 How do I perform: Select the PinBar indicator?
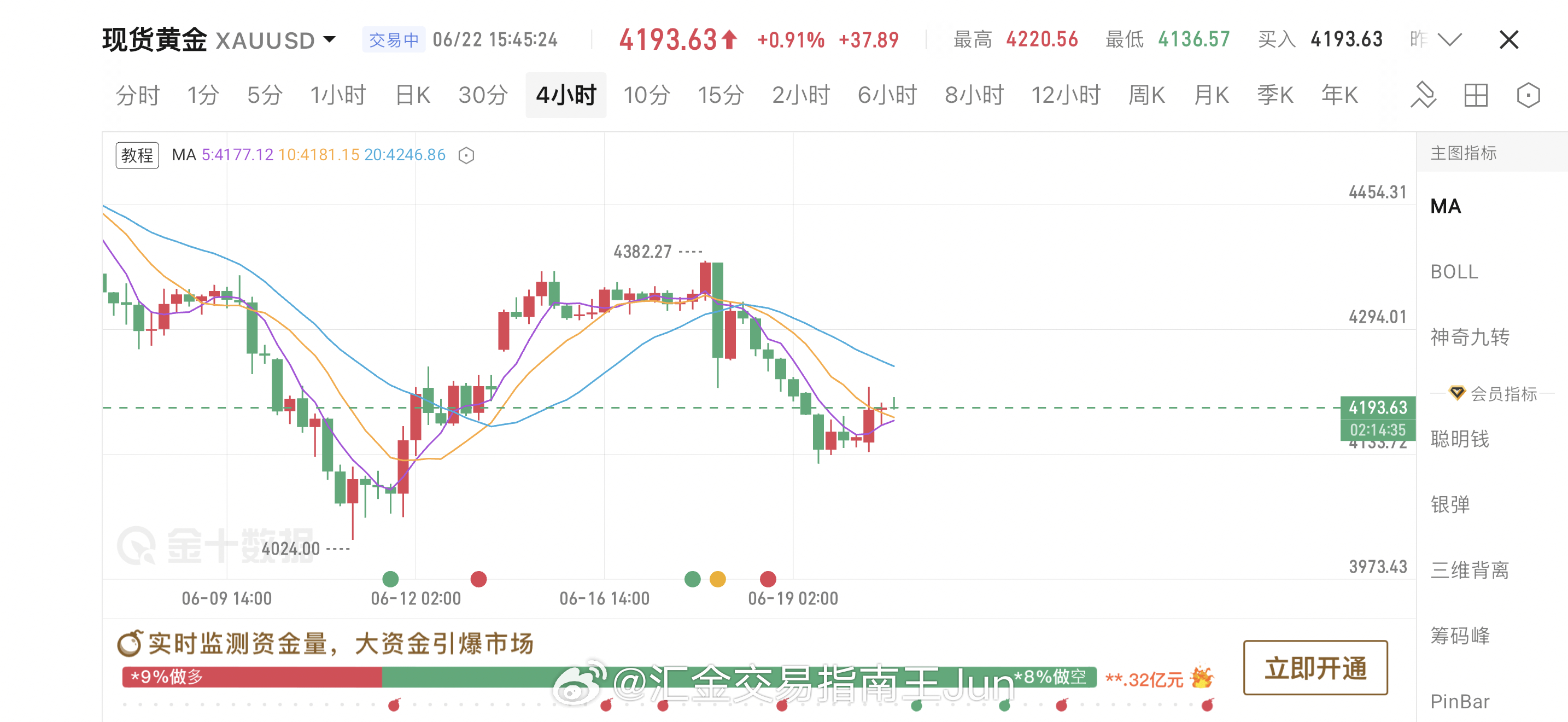point(1460,701)
